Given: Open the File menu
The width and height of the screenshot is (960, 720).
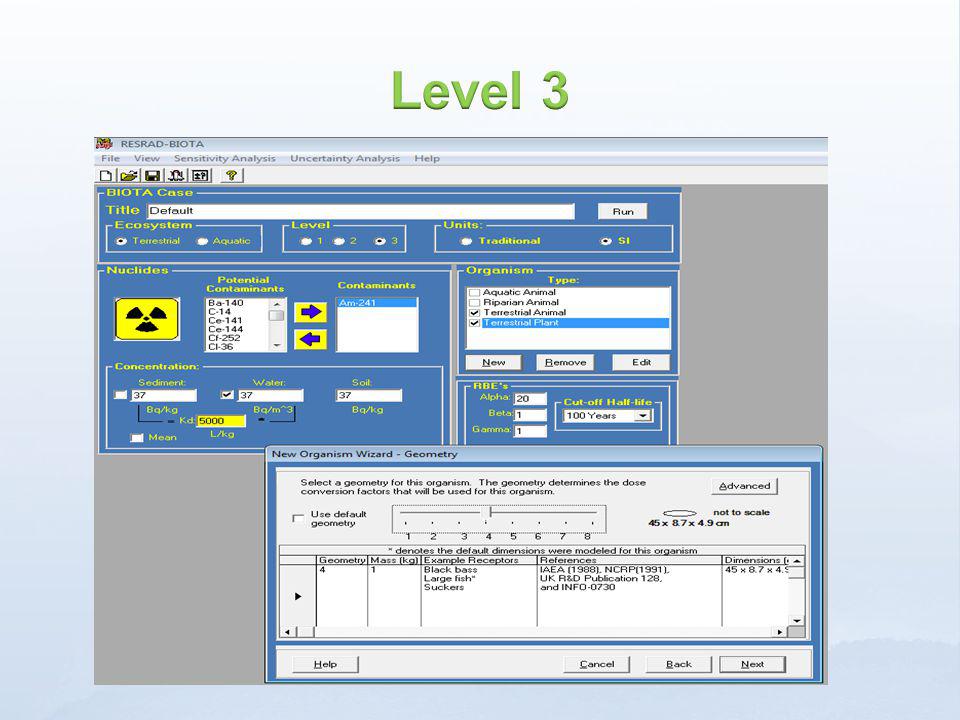Looking at the screenshot, I should (110, 159).
